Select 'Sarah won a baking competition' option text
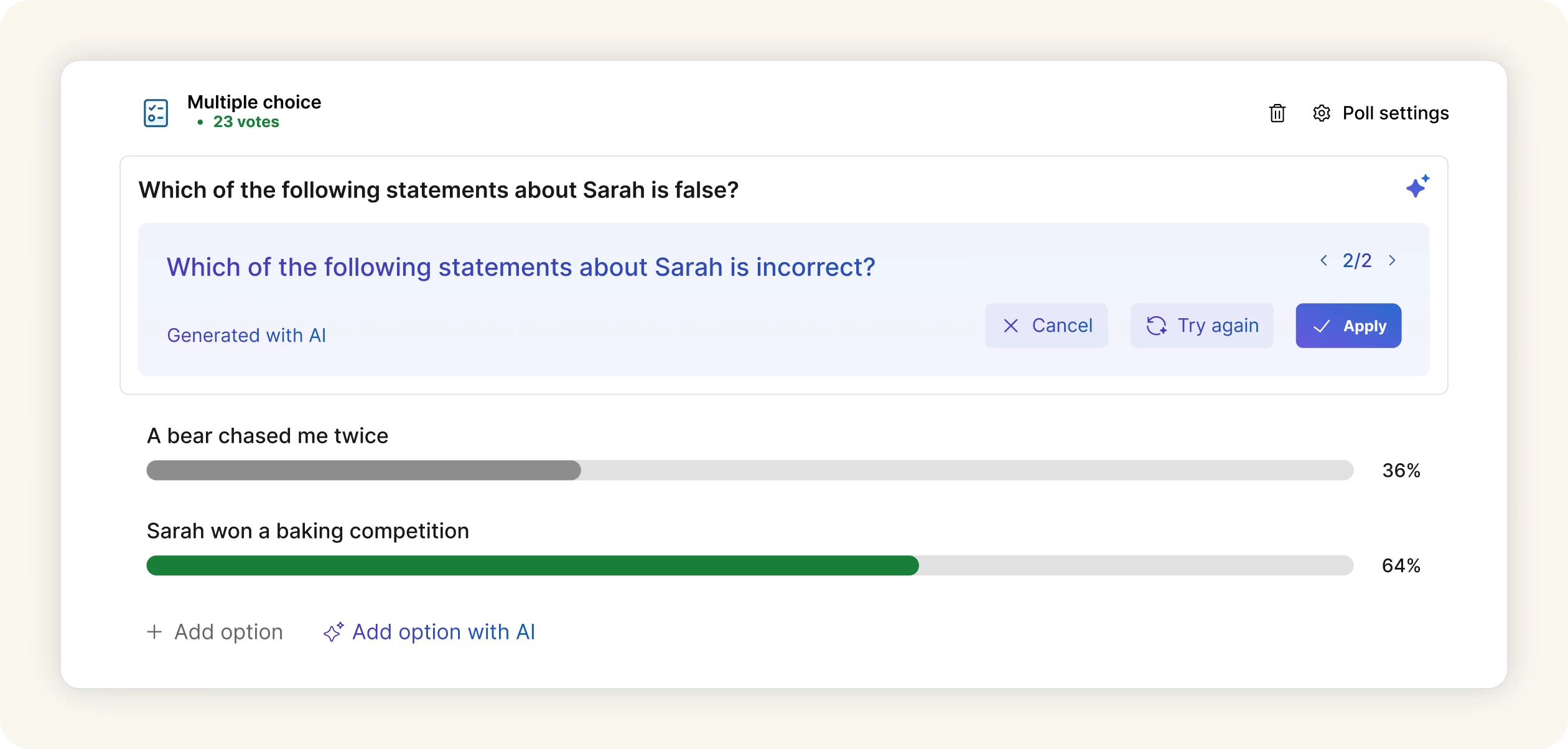 [308, 531]
